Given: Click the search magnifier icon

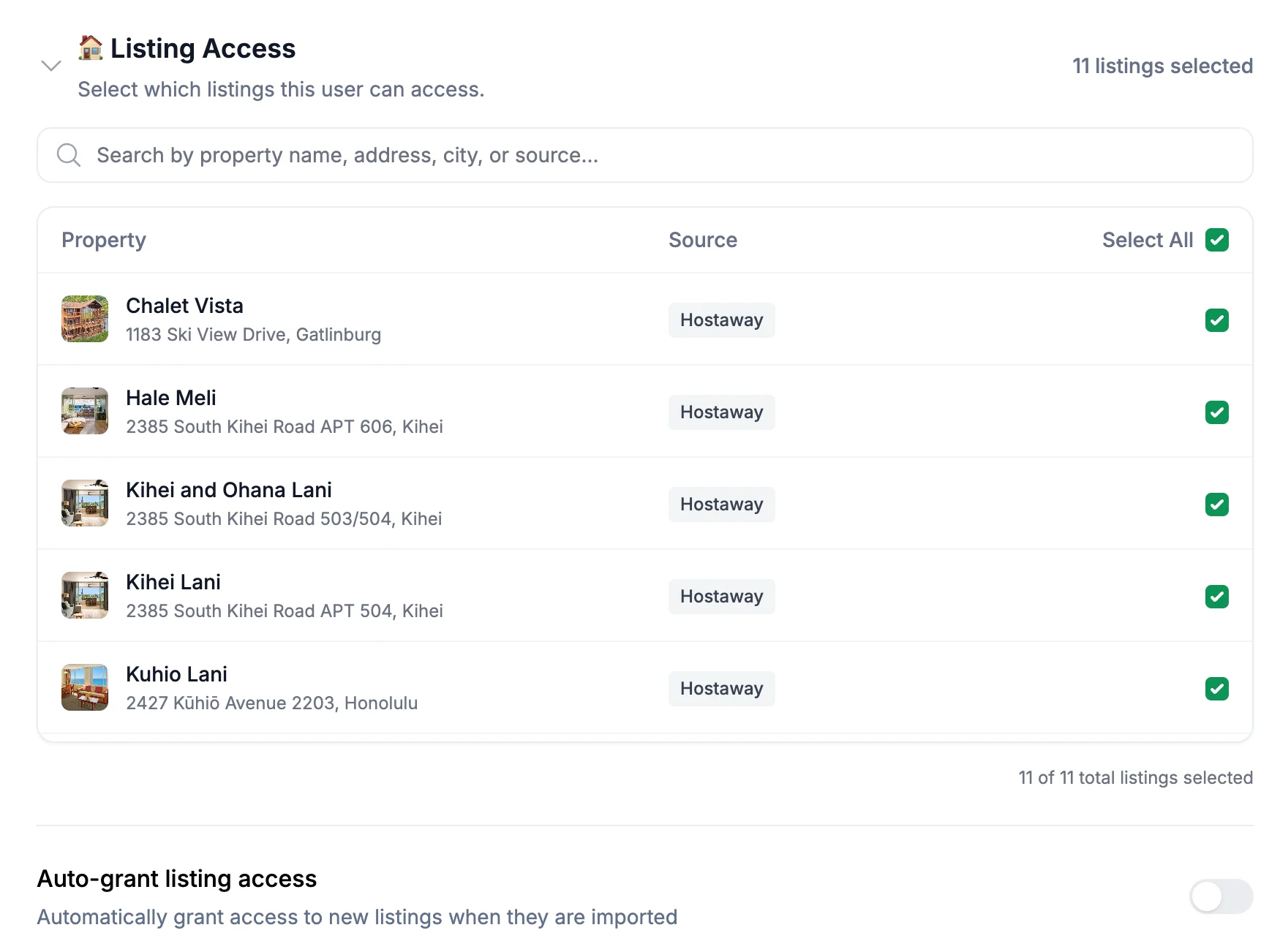Looking at the screenshot, I should tap(69, 155).
